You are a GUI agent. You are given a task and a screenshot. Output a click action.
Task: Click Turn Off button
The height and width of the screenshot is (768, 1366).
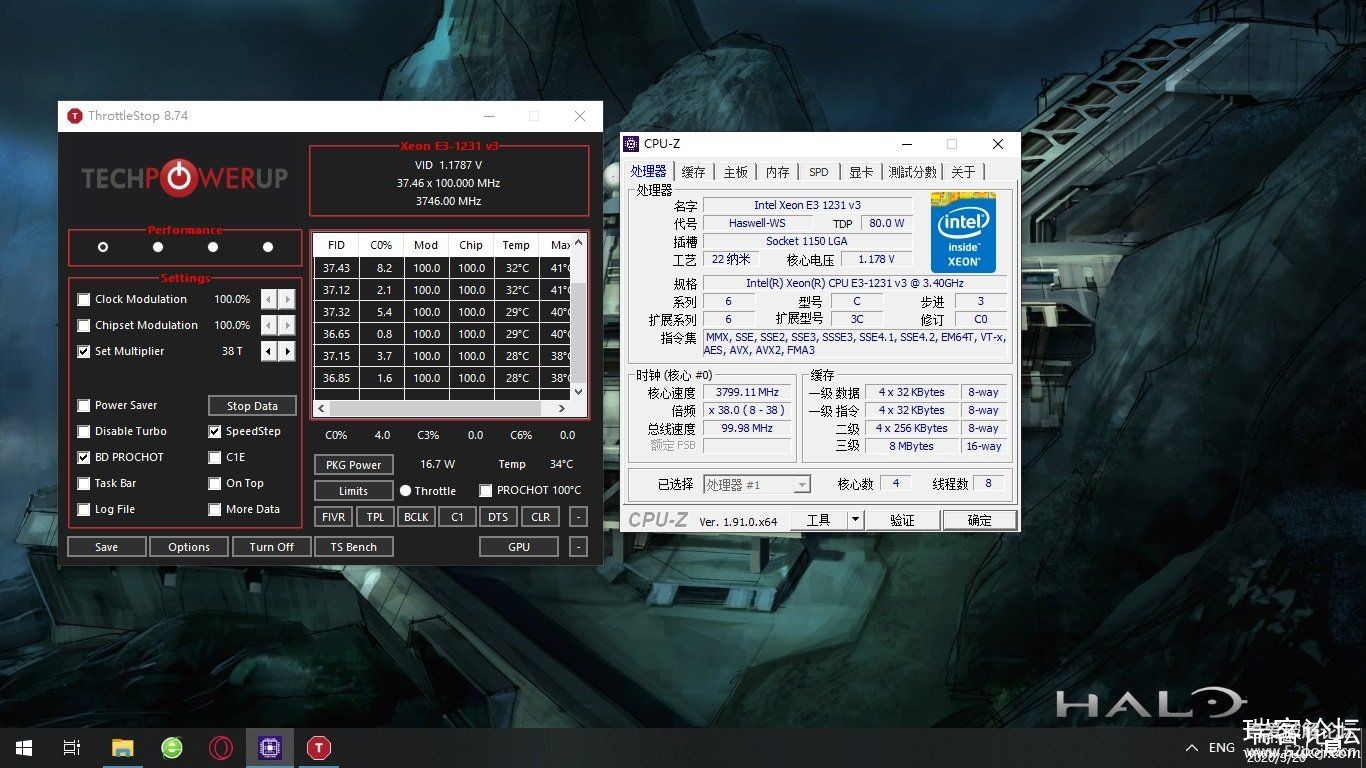tap(272, 547)
